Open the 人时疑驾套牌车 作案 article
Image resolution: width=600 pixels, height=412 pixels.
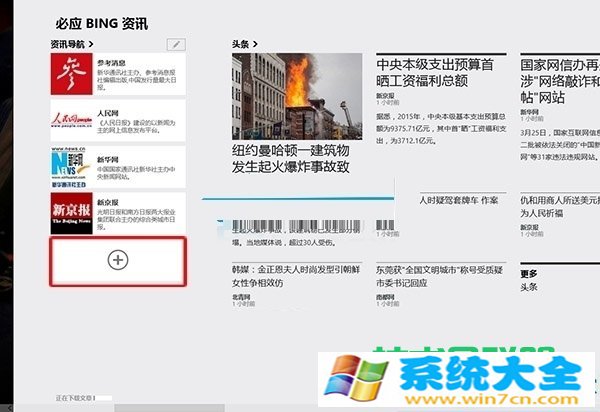[x=459, y=200]
